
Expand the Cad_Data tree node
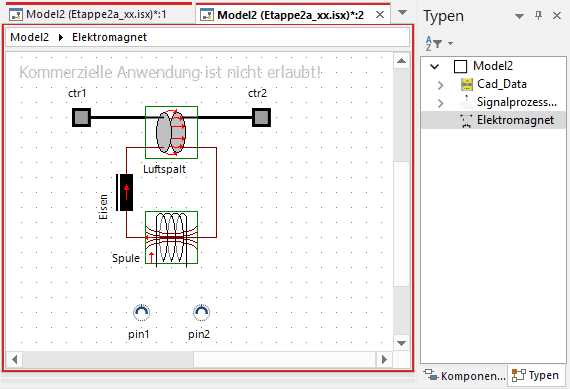(x=441, y=85)
